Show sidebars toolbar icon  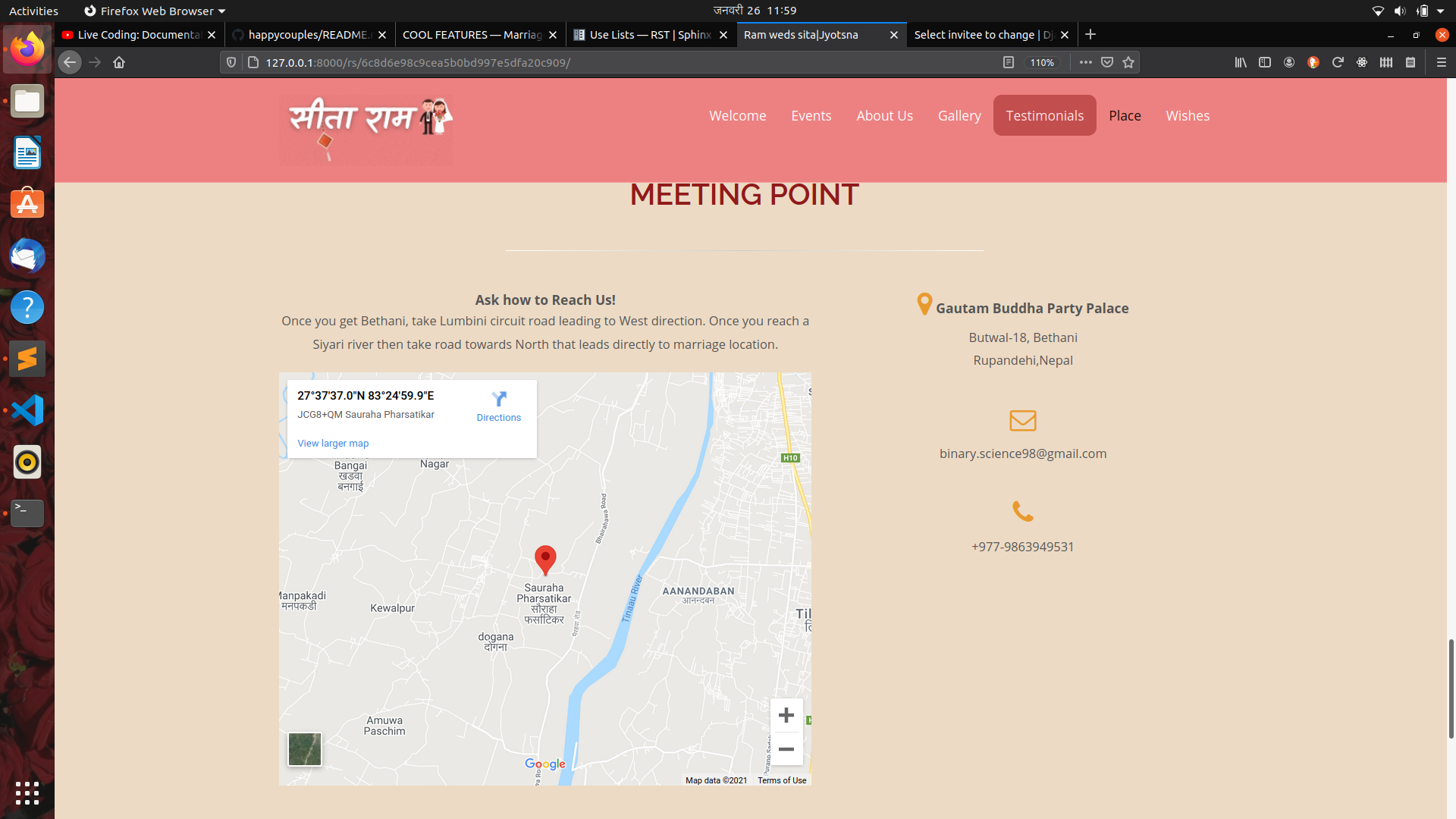[1265, 62]
